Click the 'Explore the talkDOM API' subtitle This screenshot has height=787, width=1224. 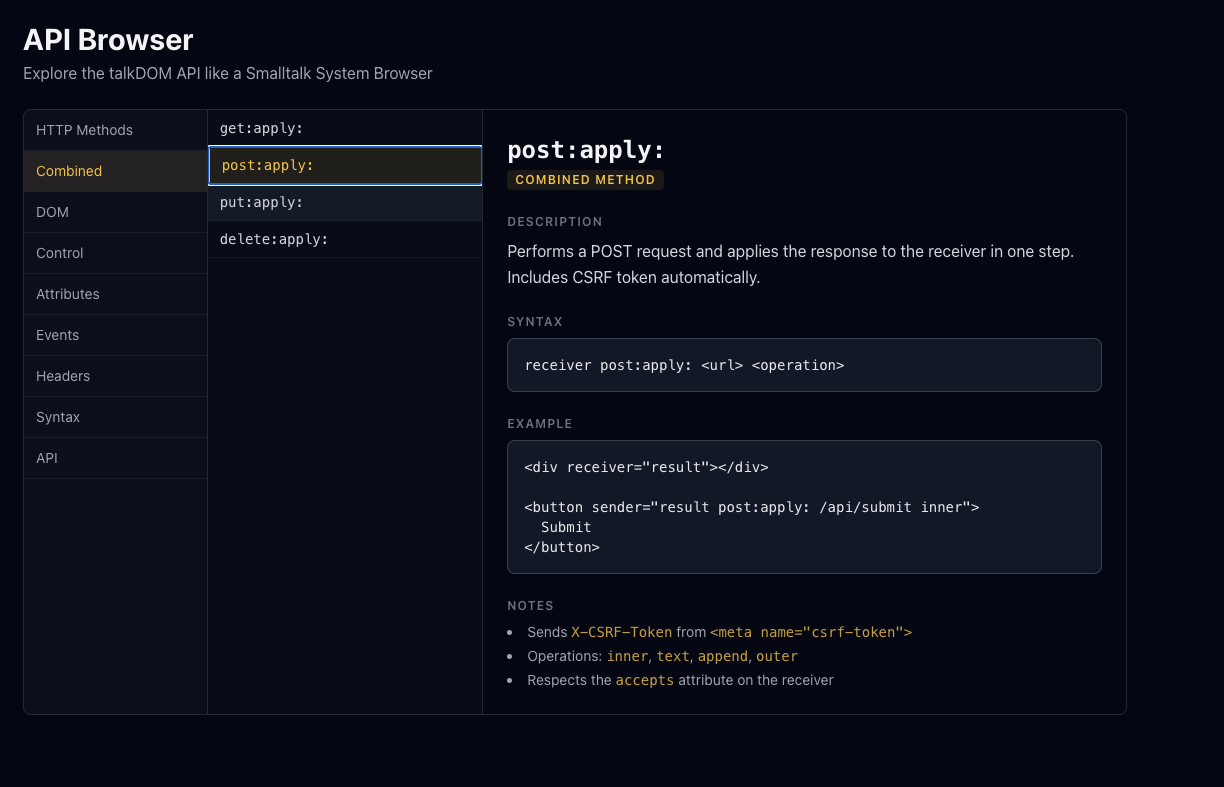(228, 73)
